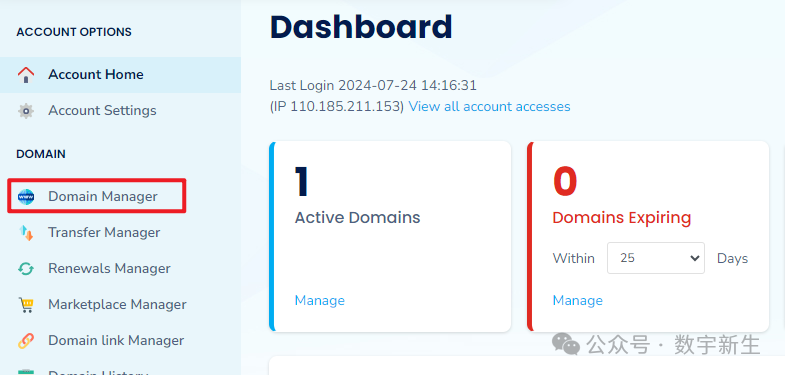Click the IP 110.185.211.153 text
Image resolution: width=785 pixels, height=375 pixels.
coord(336,107)
